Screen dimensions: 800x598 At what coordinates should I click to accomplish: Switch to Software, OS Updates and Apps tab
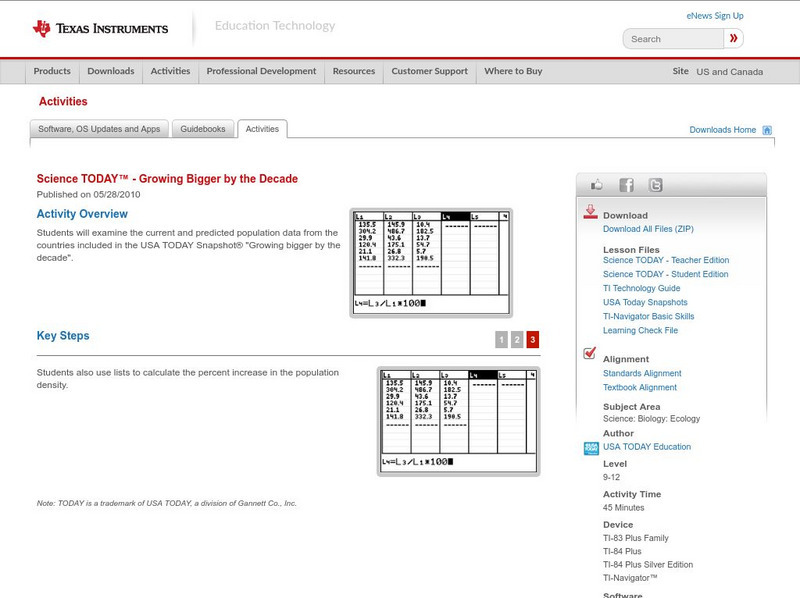point(99,129)
